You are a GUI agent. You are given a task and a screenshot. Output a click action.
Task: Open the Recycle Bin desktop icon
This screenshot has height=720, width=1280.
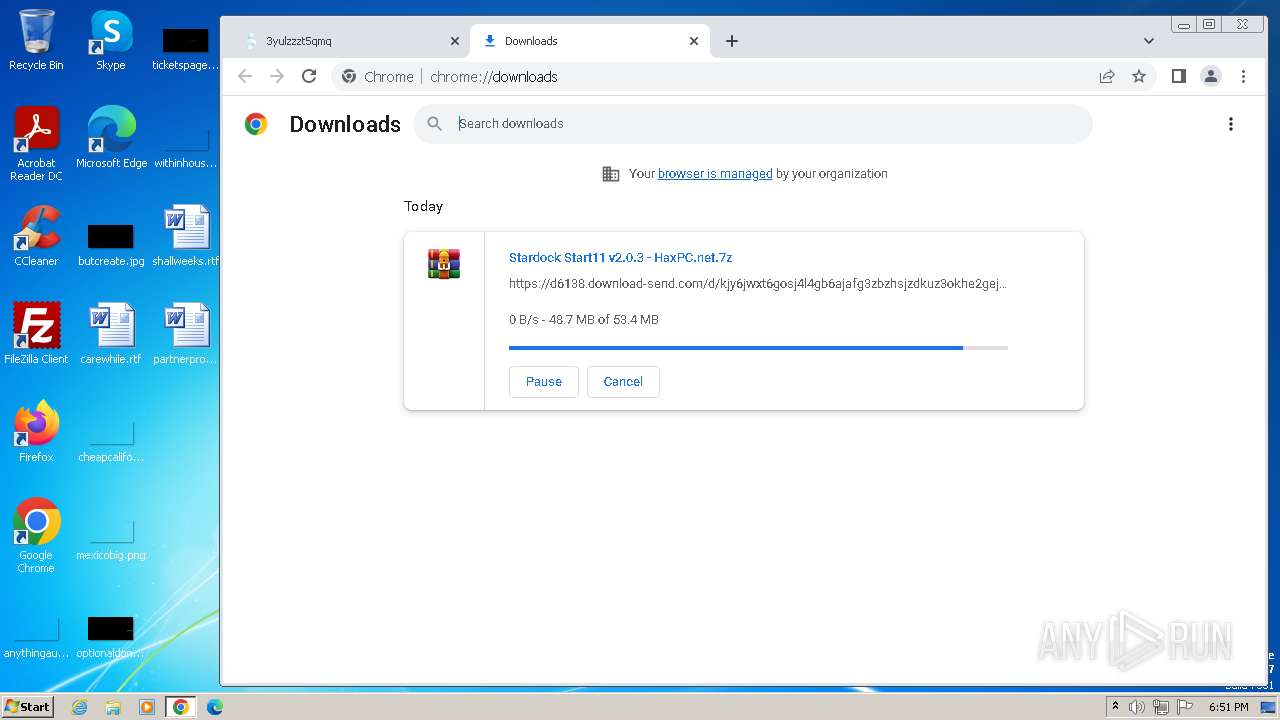coord(36,40)
